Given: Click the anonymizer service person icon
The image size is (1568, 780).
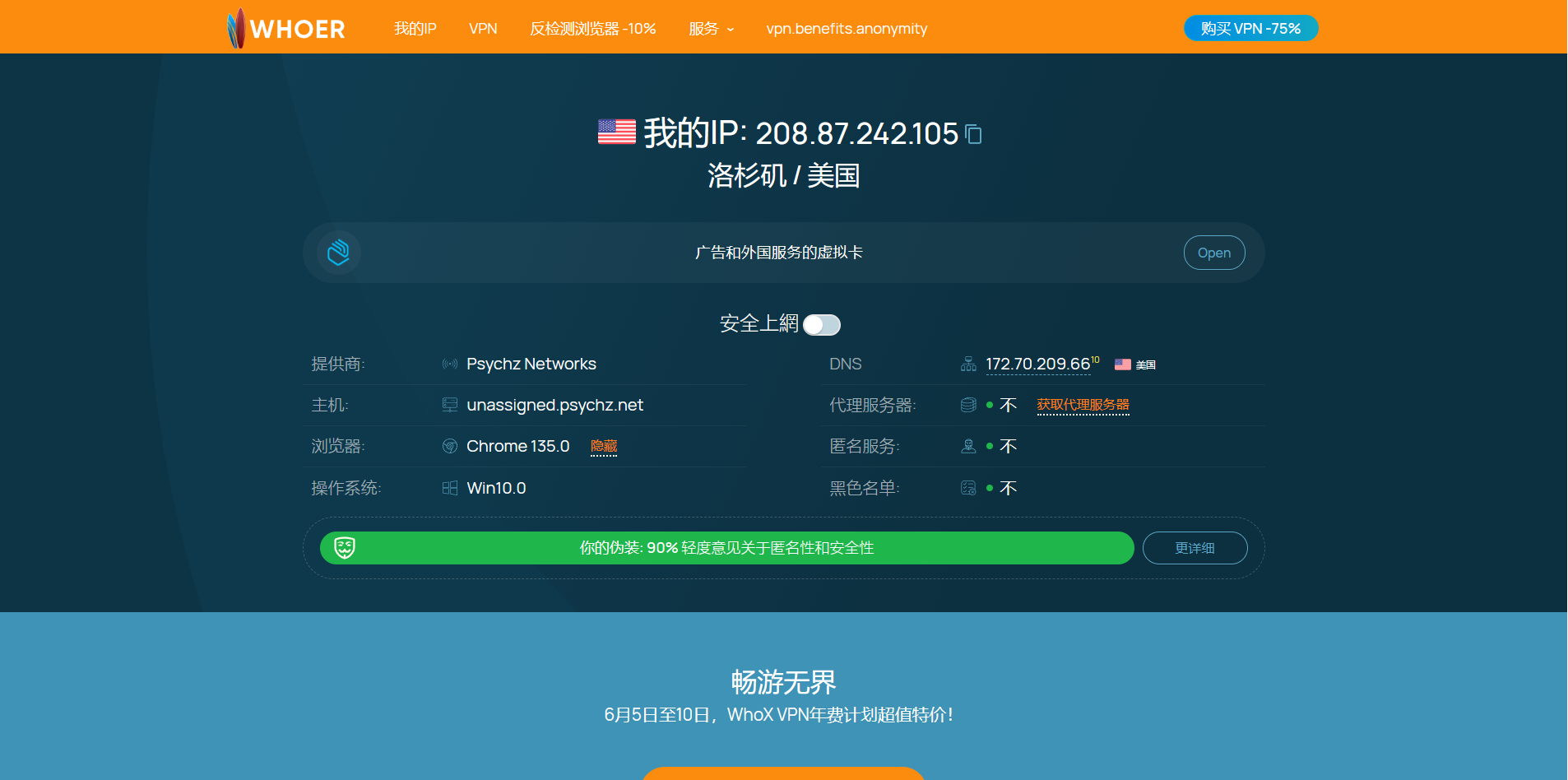Looking at the screenshot, I should 968,446.
